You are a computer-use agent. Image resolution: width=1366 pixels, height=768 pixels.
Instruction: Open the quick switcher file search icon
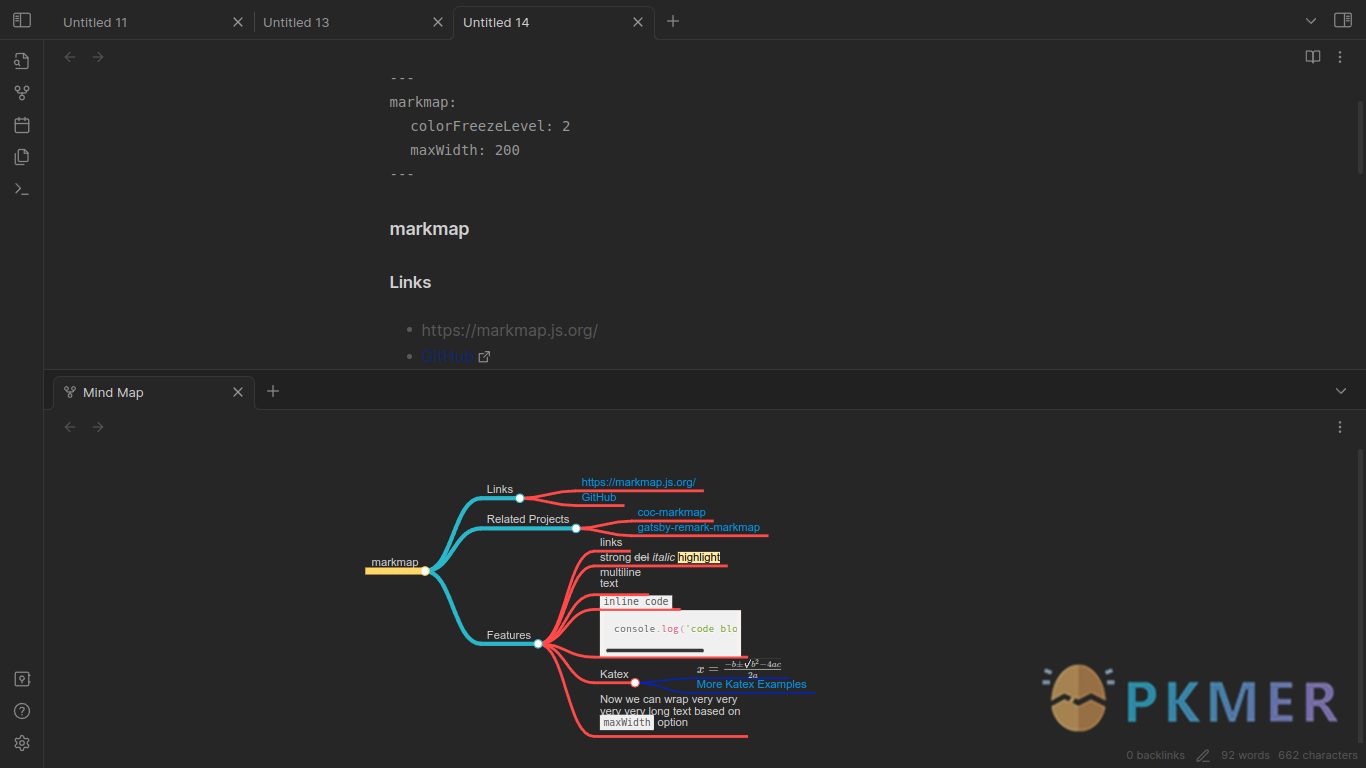(21, 61)
